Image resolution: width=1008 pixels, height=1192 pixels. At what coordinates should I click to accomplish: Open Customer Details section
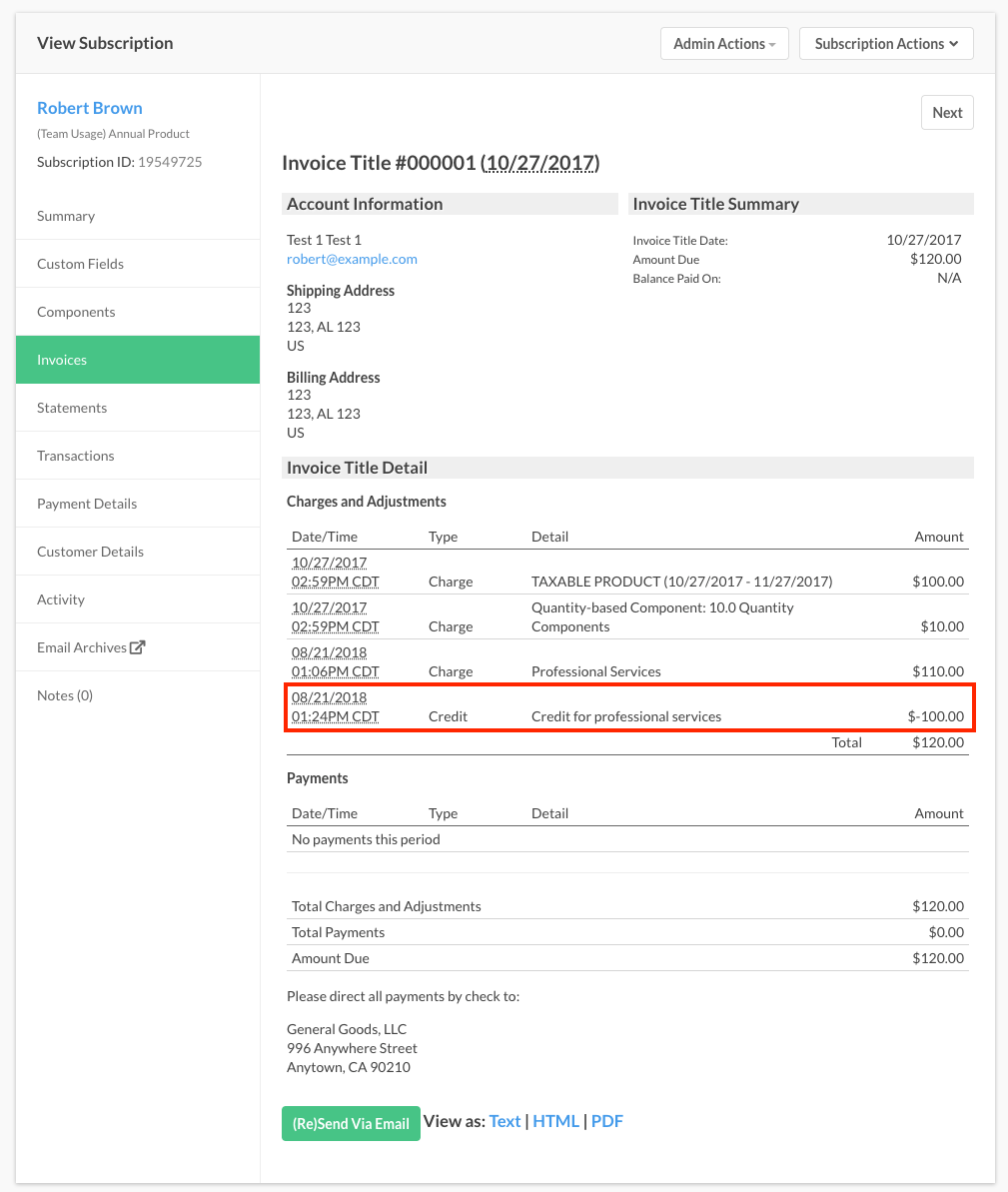[138, 552]
